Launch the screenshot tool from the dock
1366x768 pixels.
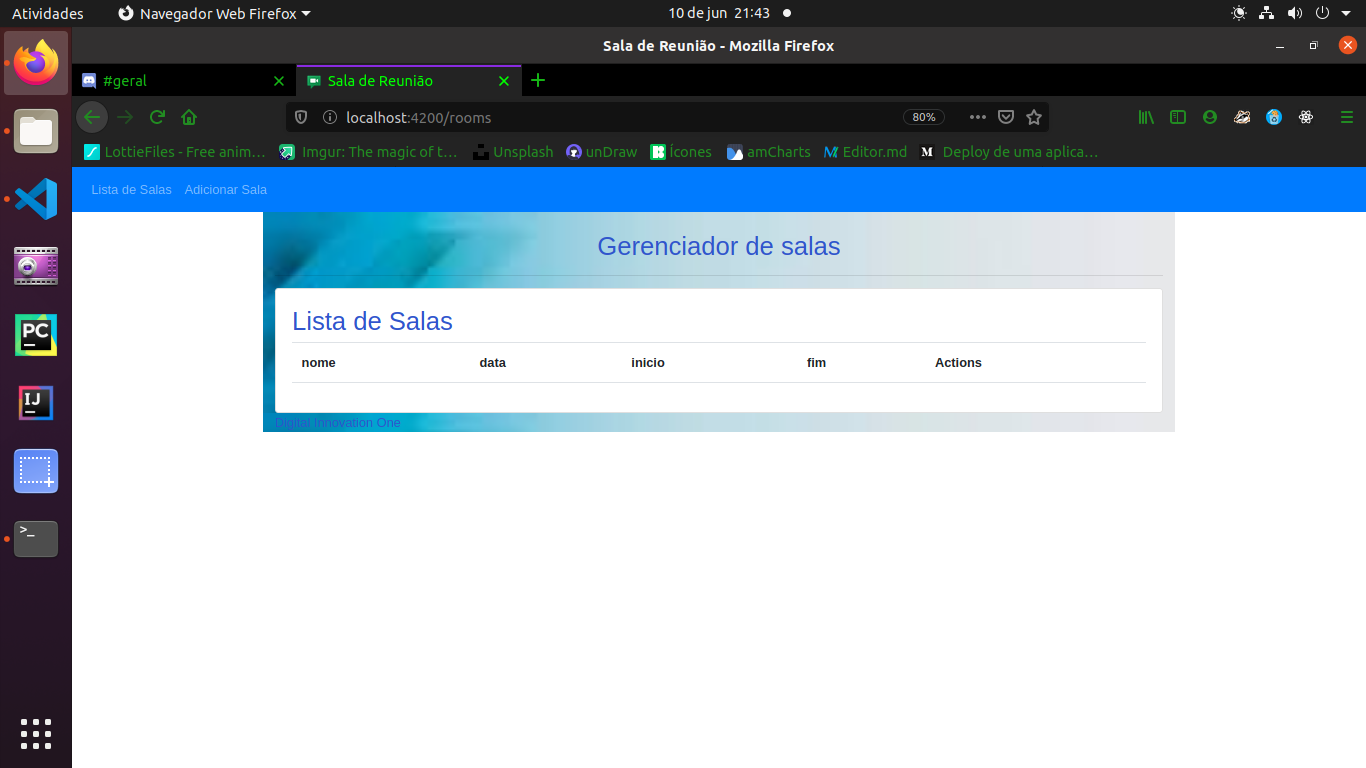tap(36, 471)
